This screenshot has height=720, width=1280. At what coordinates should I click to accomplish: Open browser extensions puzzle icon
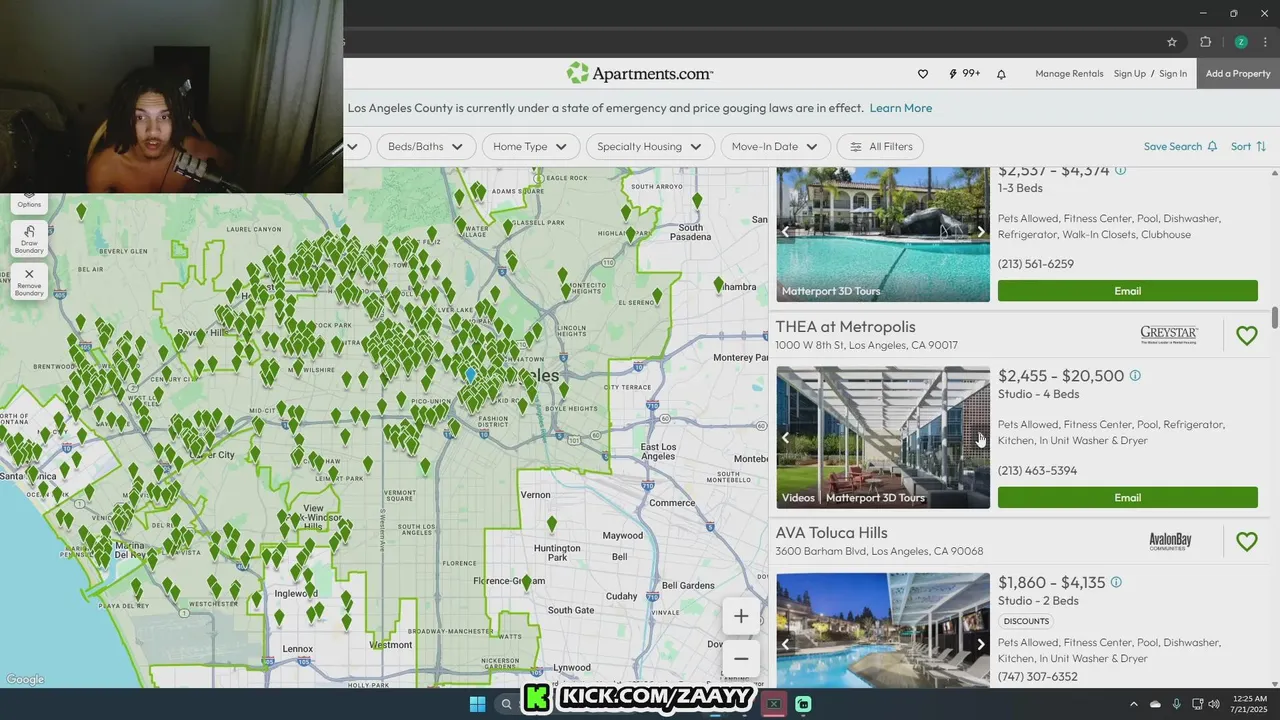point(1206,42)
